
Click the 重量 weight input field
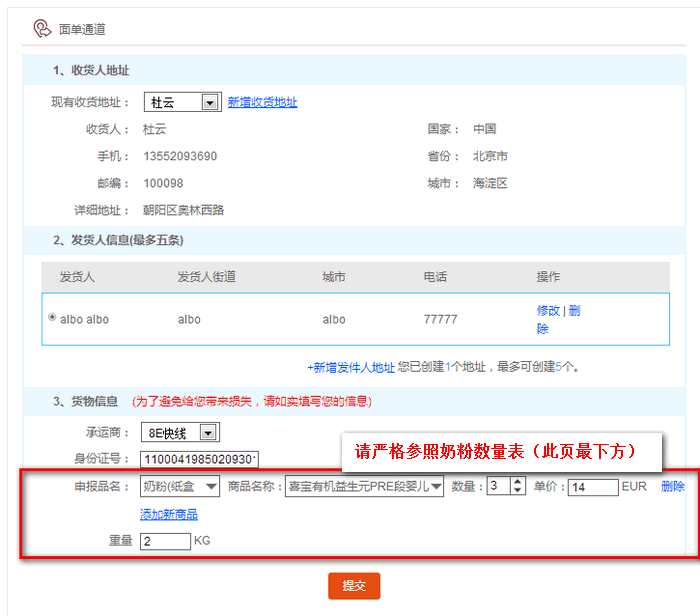tap(165, 541)
